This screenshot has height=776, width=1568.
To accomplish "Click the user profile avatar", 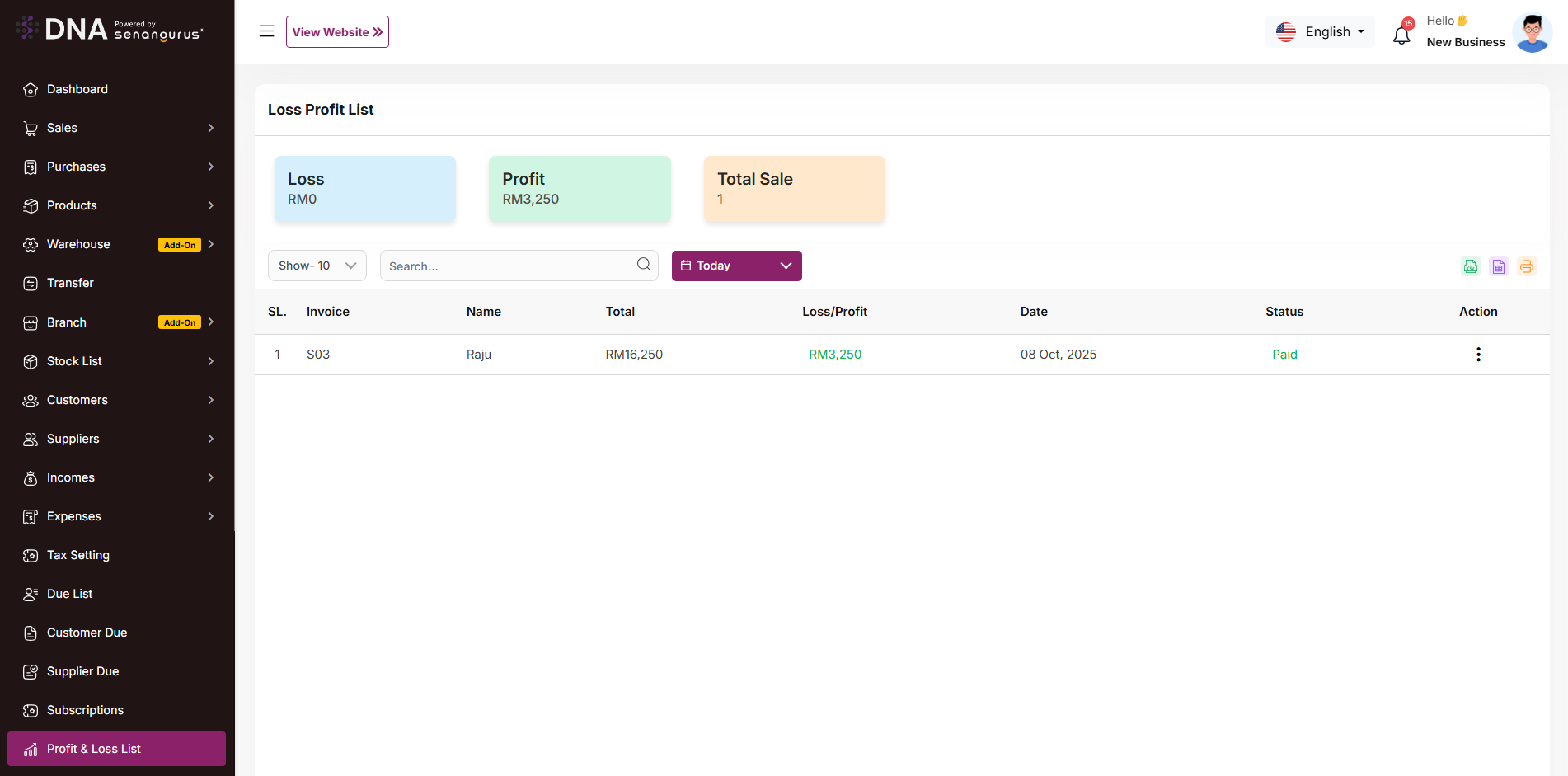I will tap(1532, 33).
